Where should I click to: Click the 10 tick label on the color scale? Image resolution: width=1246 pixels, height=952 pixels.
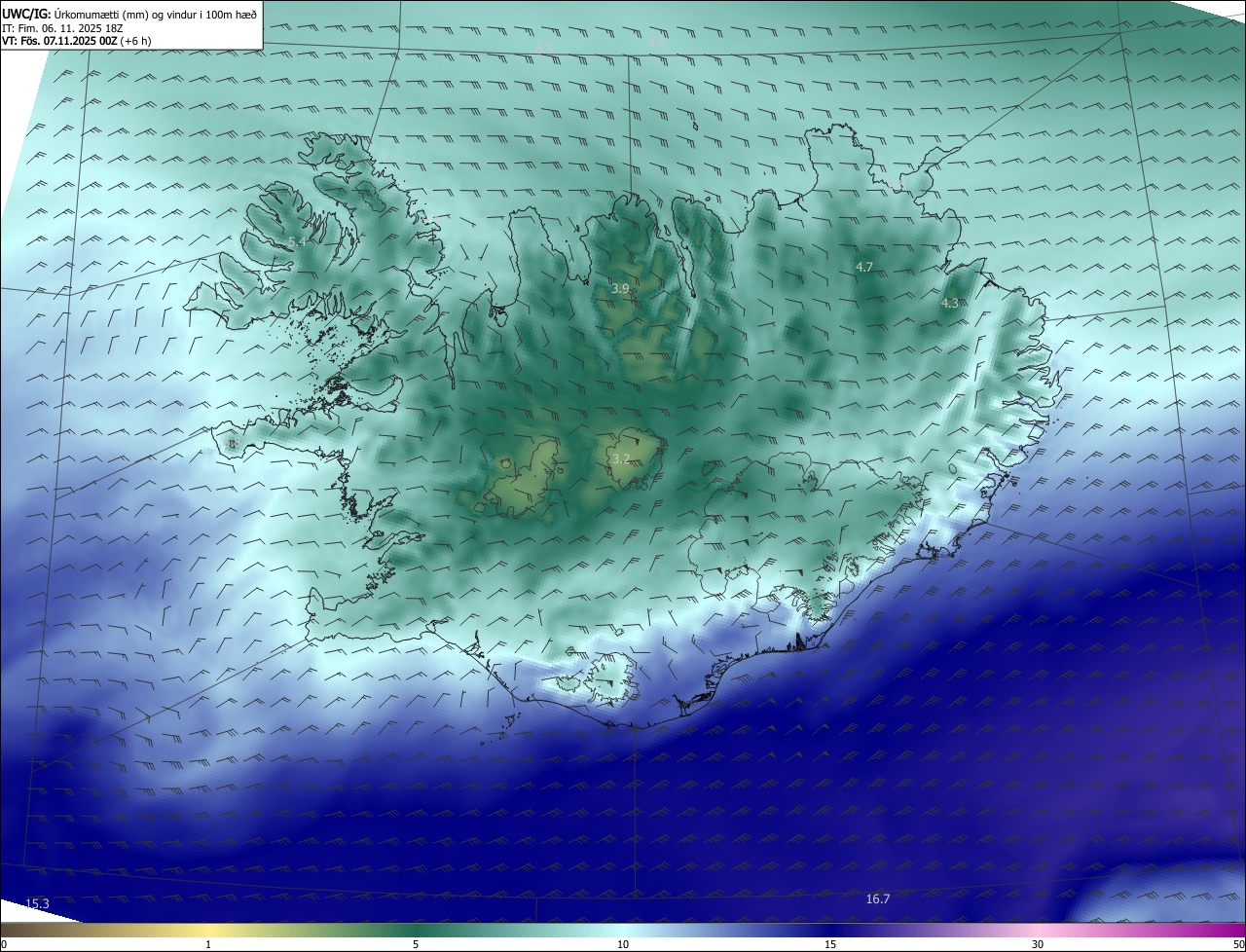623,944
